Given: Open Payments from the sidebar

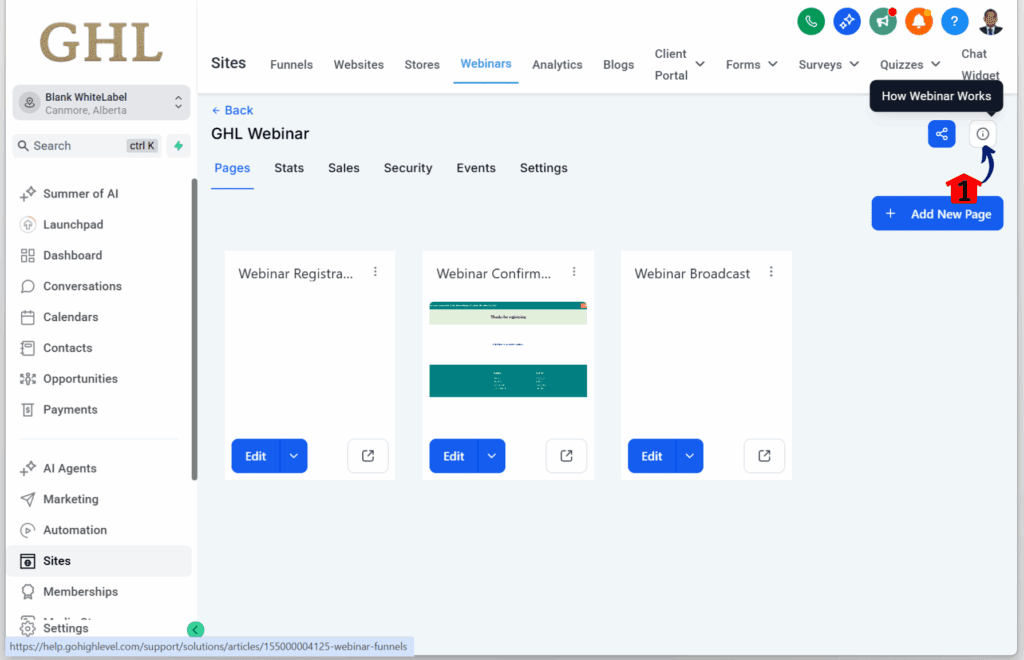Looking at the screenshot, I should [70, 409].
